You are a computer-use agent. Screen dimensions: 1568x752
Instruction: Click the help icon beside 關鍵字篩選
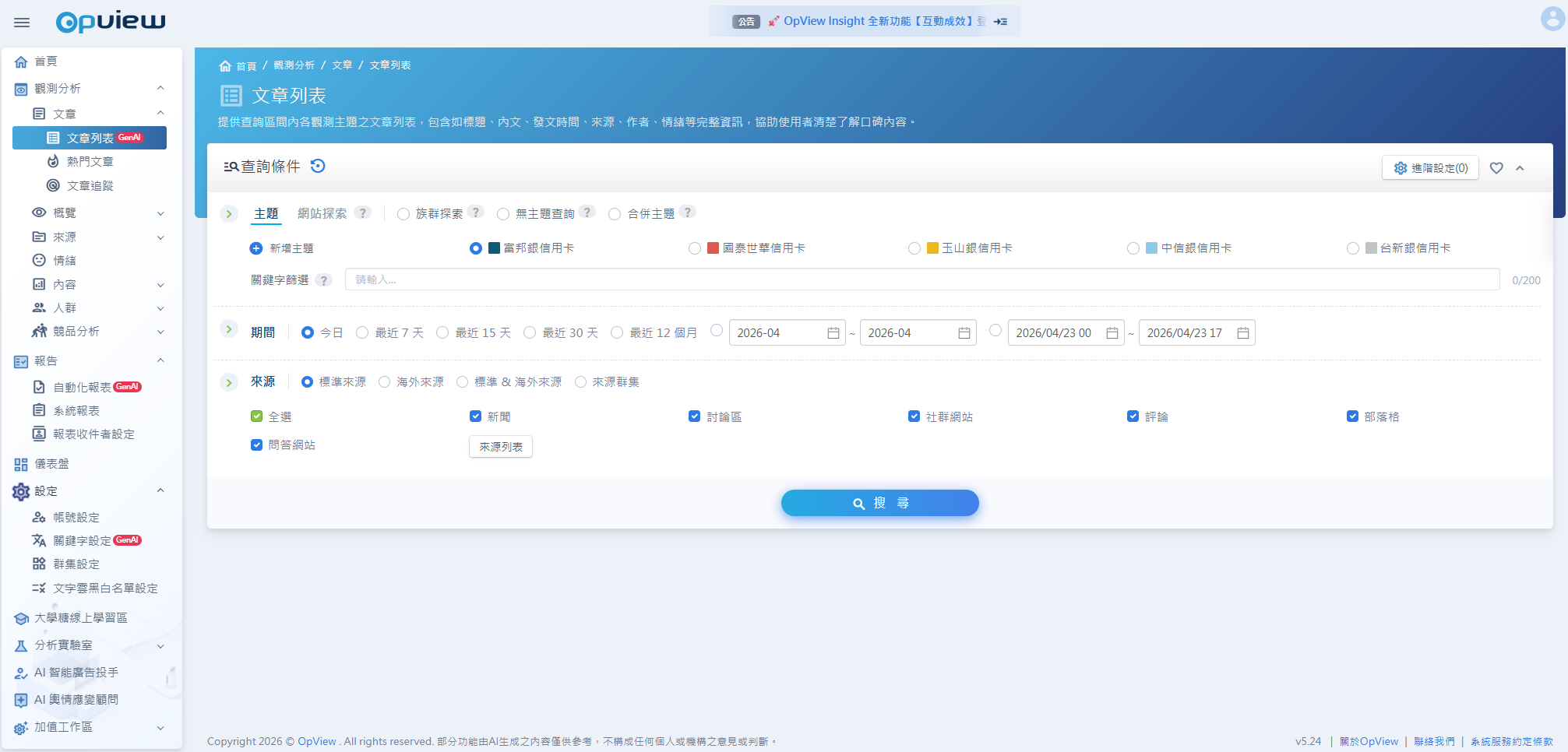coord(324,280)
